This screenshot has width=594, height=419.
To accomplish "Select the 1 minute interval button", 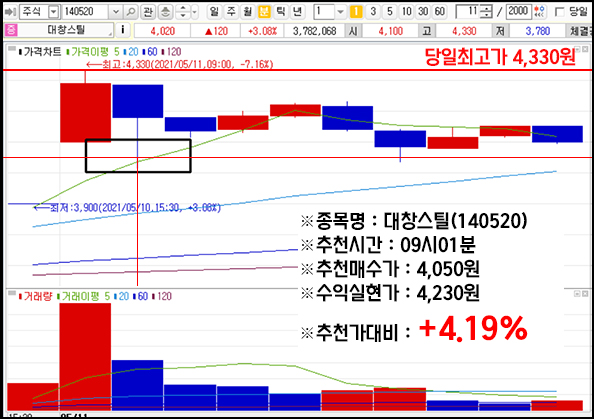I will 356,12.
